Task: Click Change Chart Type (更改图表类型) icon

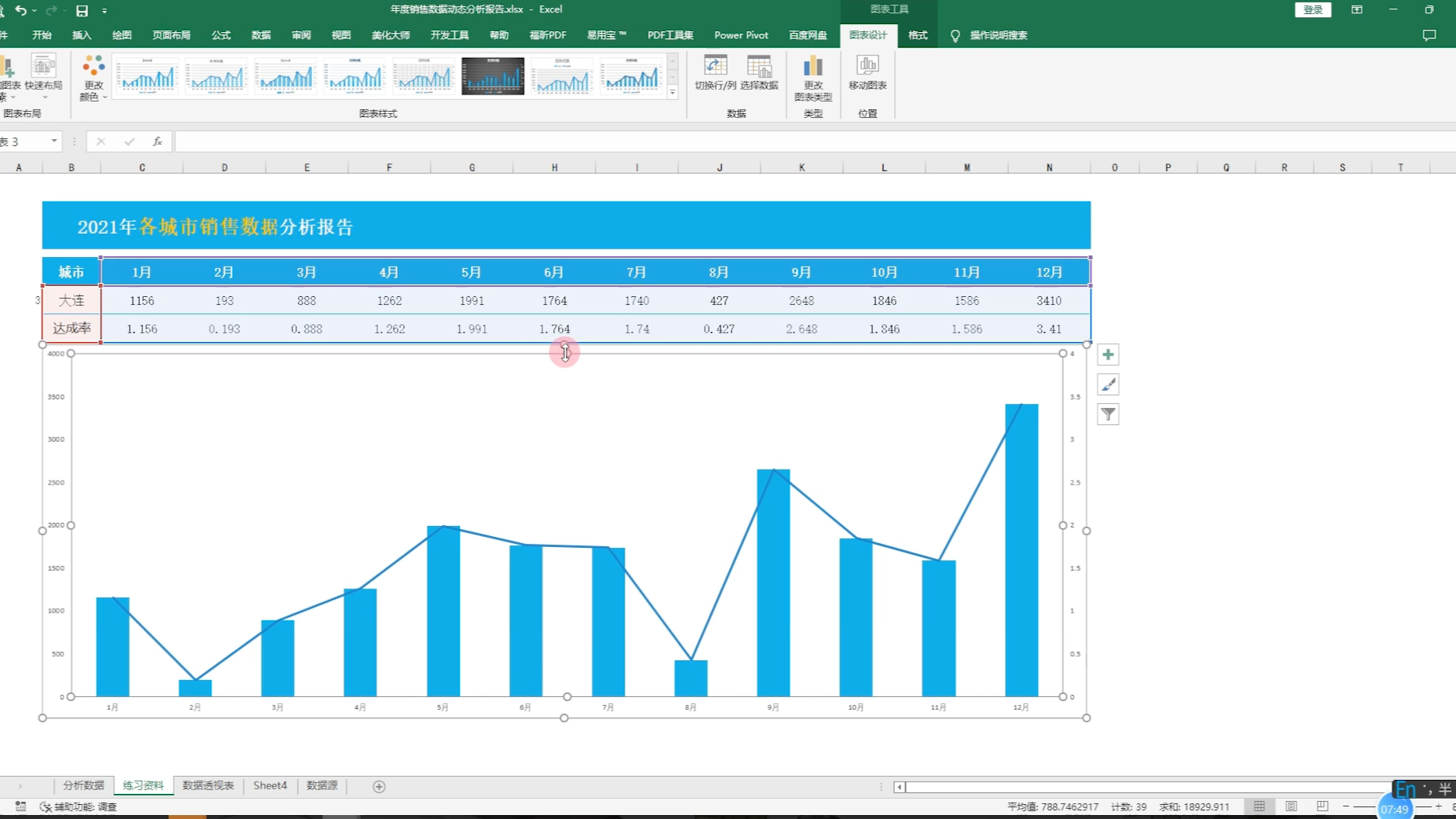Action: point(813,78)
